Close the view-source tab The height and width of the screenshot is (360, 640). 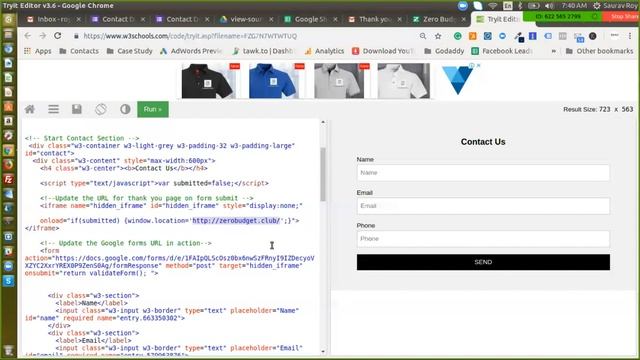(271, 19)
